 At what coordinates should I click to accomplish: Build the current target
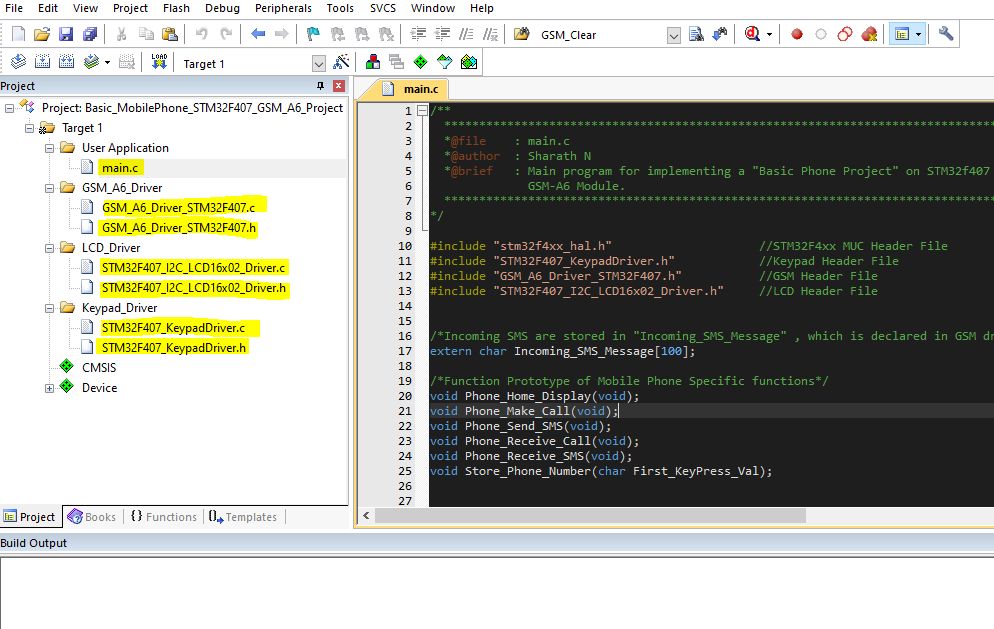tap(41, 60)
